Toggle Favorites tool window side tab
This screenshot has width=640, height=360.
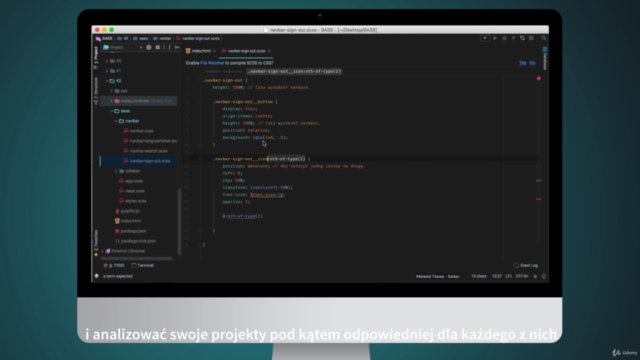96,242
